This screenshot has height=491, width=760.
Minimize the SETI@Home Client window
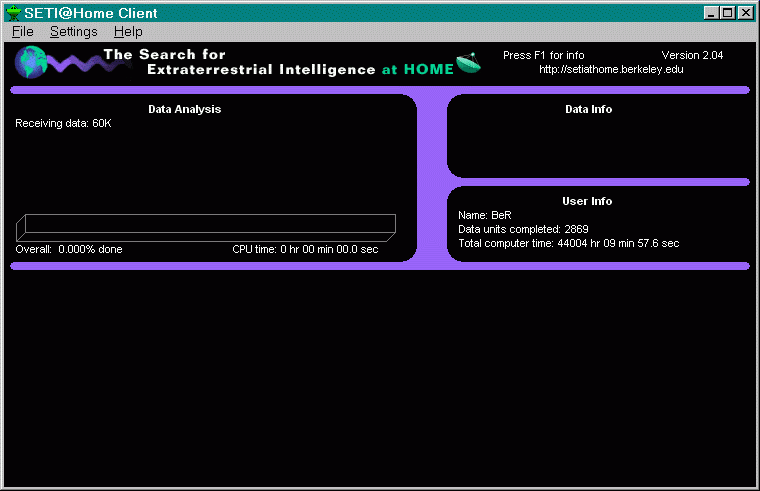click(x=711, y=13)
